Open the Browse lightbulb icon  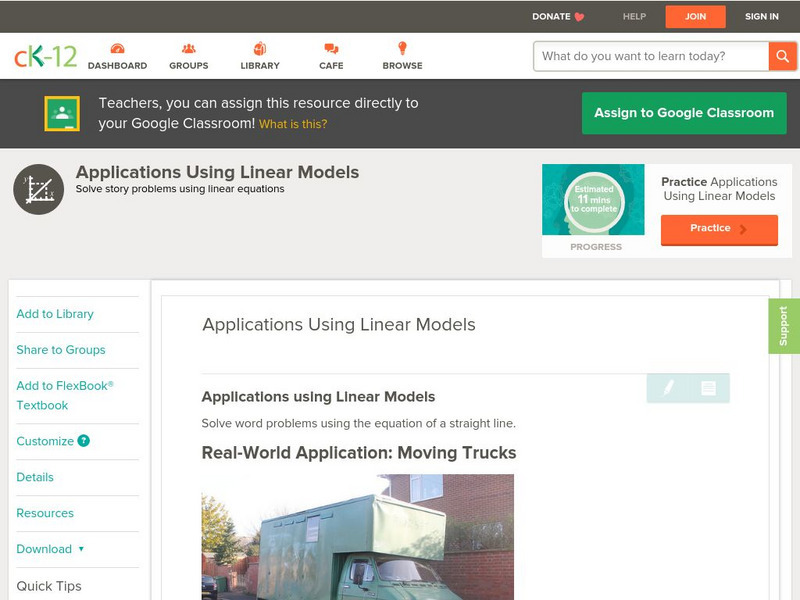402,50
